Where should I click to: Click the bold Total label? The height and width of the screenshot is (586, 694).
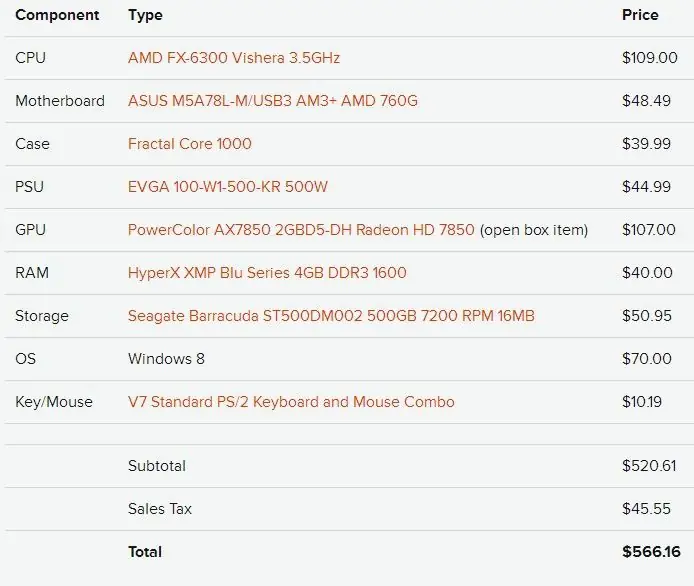145,552
